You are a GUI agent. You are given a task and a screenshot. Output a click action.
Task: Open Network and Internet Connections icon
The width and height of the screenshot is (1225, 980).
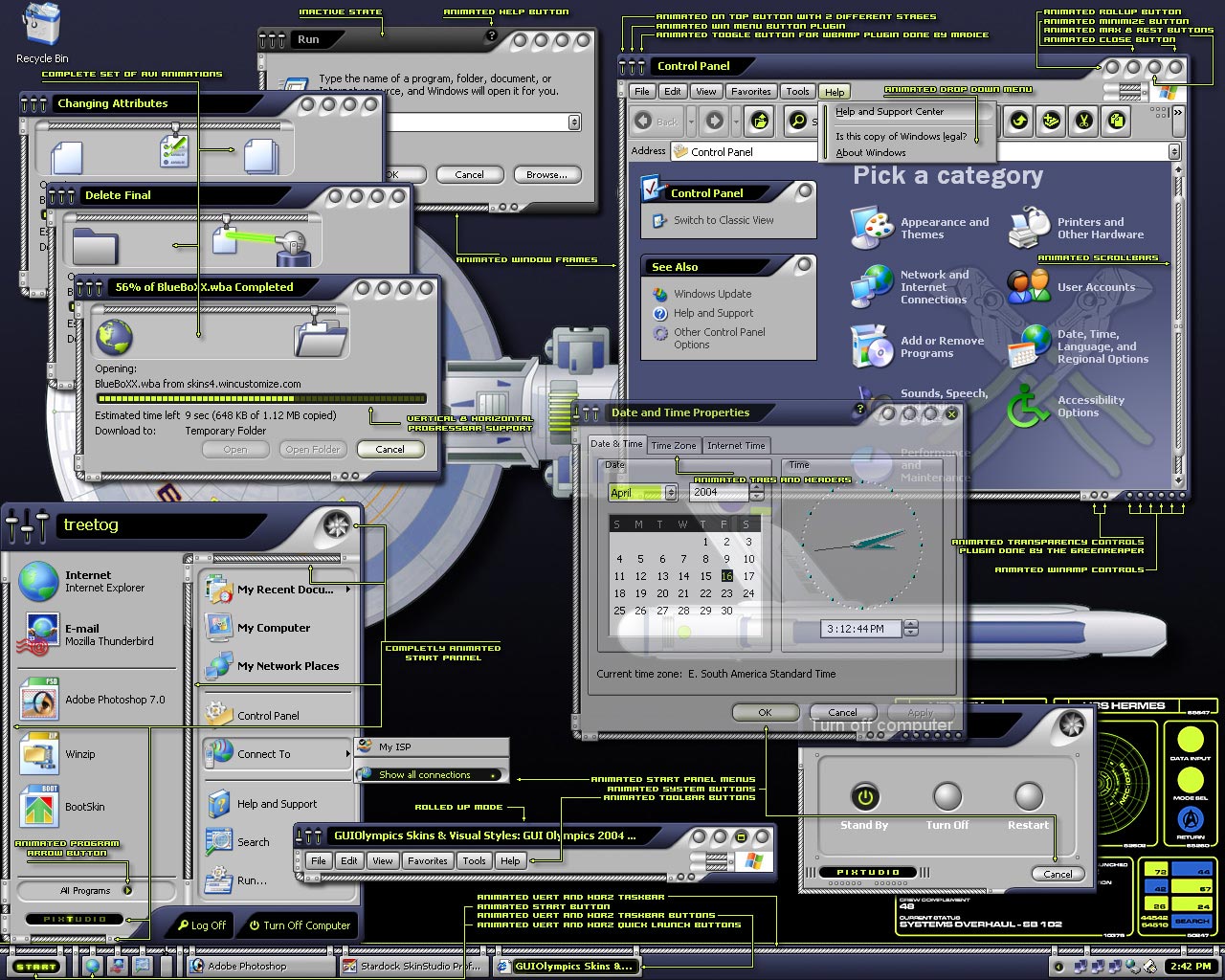click(872, 287)
